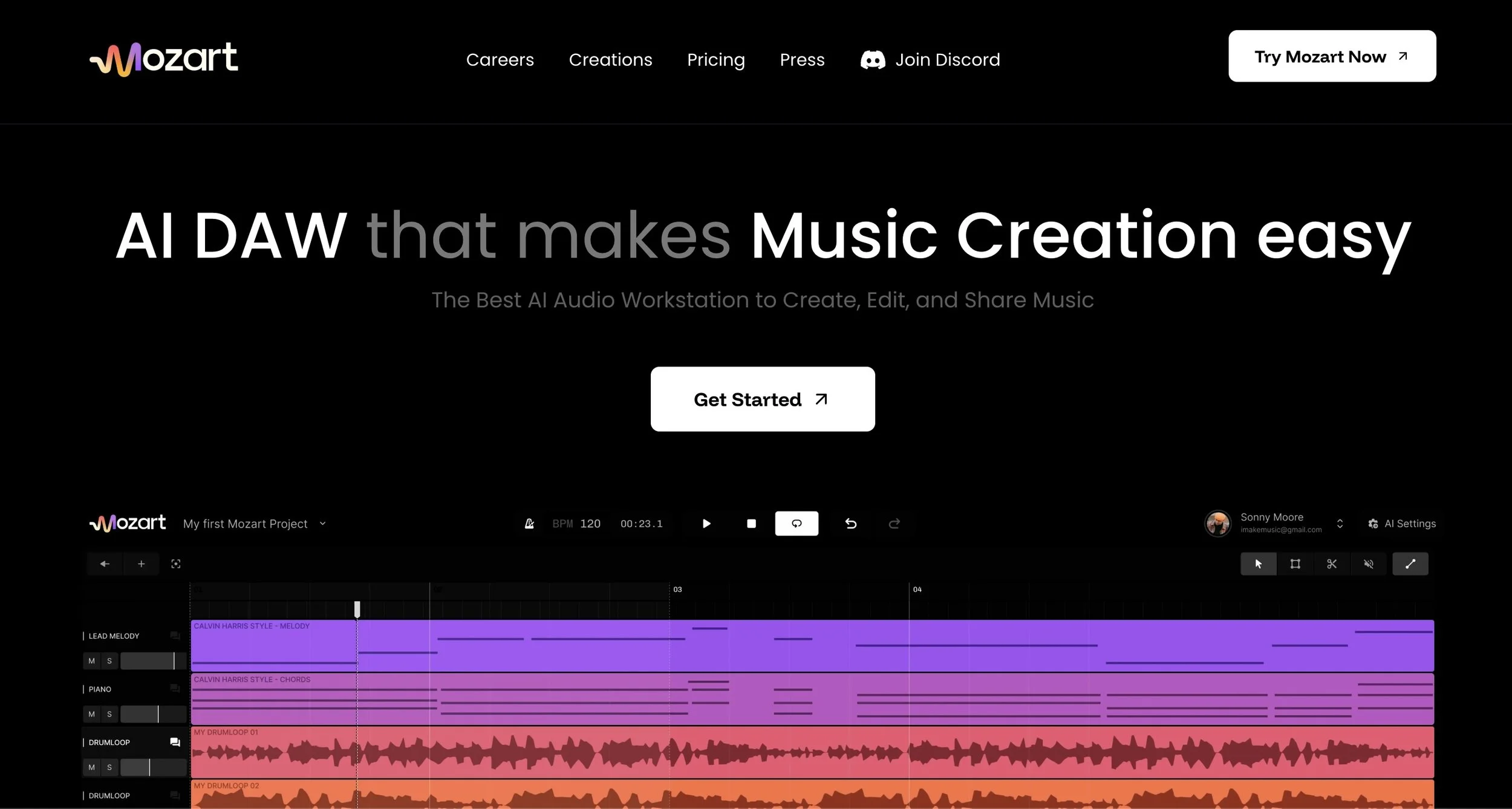1512x809 pixels.
Task: Click the redo arrow icon
Action: [x=894, y=524]
